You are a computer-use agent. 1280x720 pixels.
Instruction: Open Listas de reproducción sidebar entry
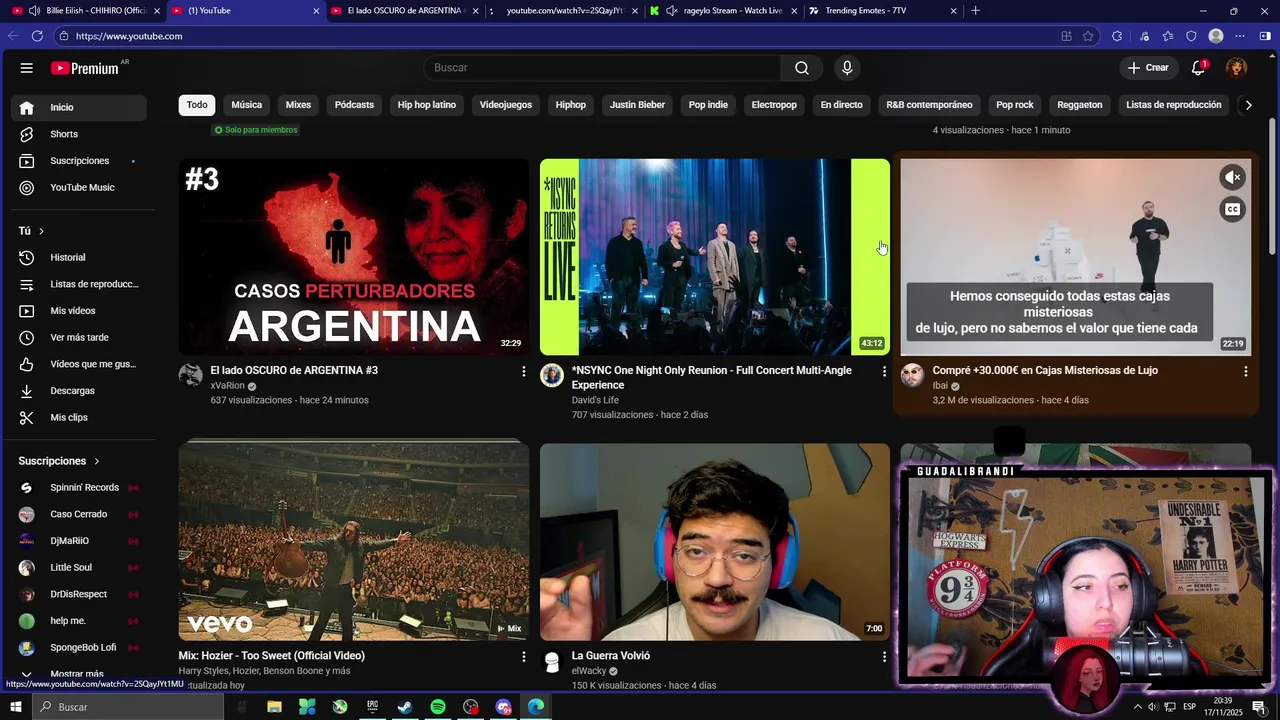[79, 284]
